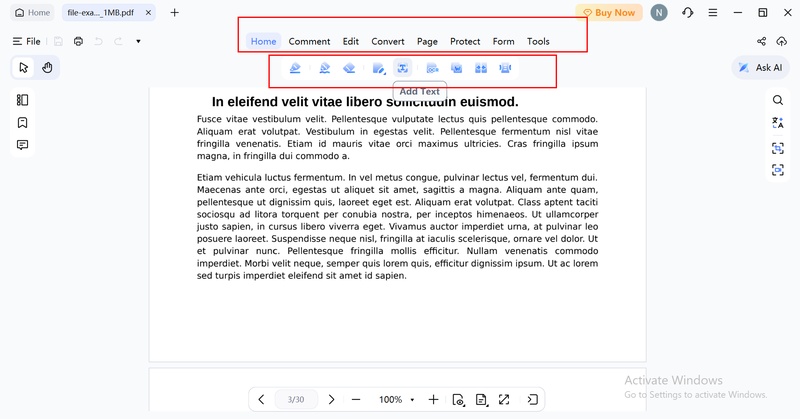Enter full screen mode
The width and height of the screenshot is (800, 419).
tap(504, 400)
